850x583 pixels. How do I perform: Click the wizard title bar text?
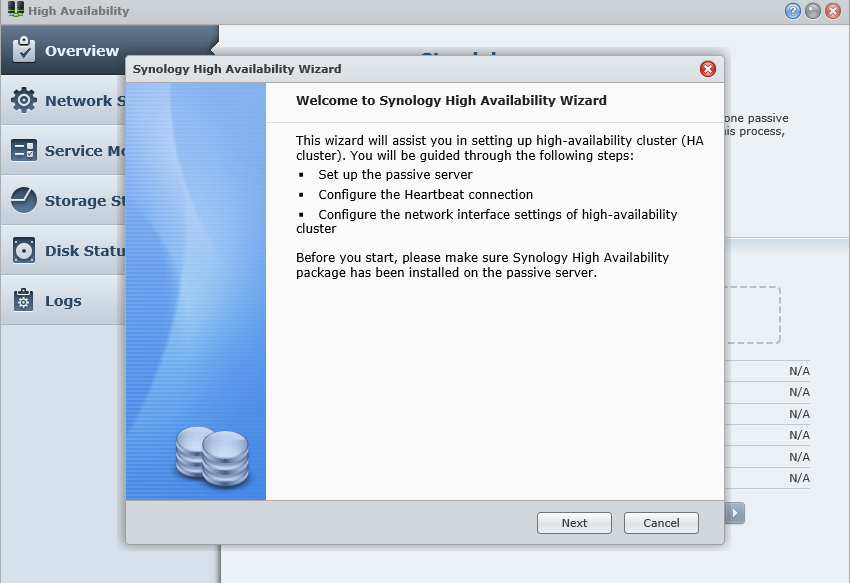click(237, 69)
